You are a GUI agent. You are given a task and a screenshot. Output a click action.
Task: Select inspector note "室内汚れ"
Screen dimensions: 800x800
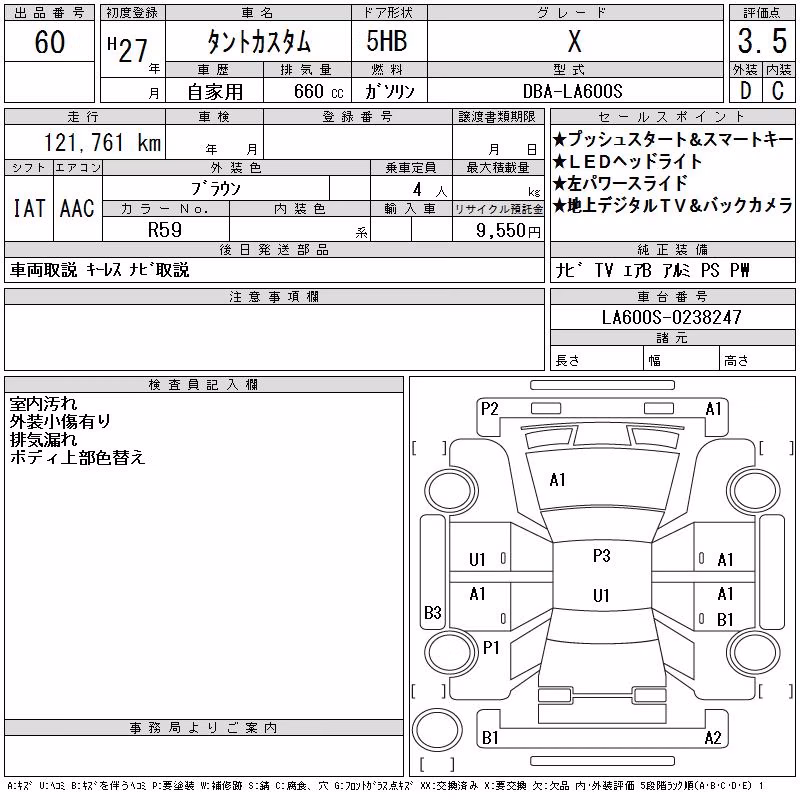[x=43, y=404]
